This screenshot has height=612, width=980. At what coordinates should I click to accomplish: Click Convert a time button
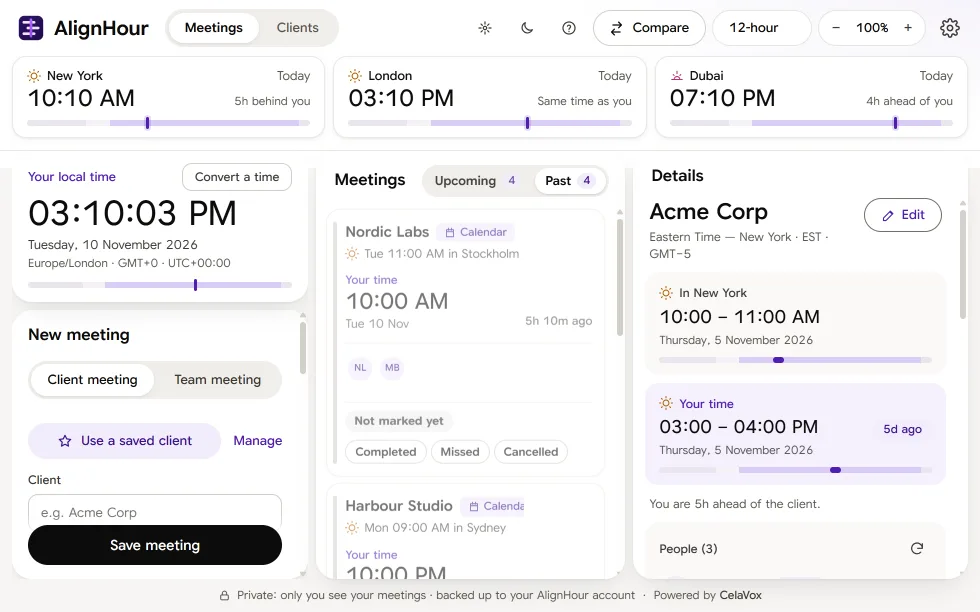(237, 177)
